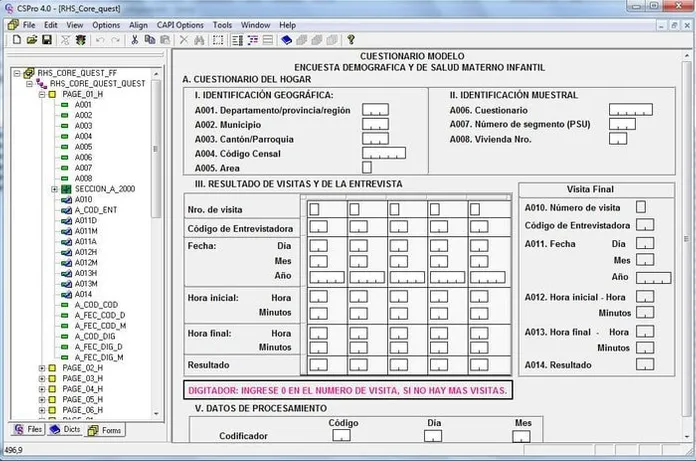Image resolution: width=696 pixels, height=461 pixels.
Task: Collapse the RHS_CORE_QUEST_QUEST node
Action: point(29,83)
